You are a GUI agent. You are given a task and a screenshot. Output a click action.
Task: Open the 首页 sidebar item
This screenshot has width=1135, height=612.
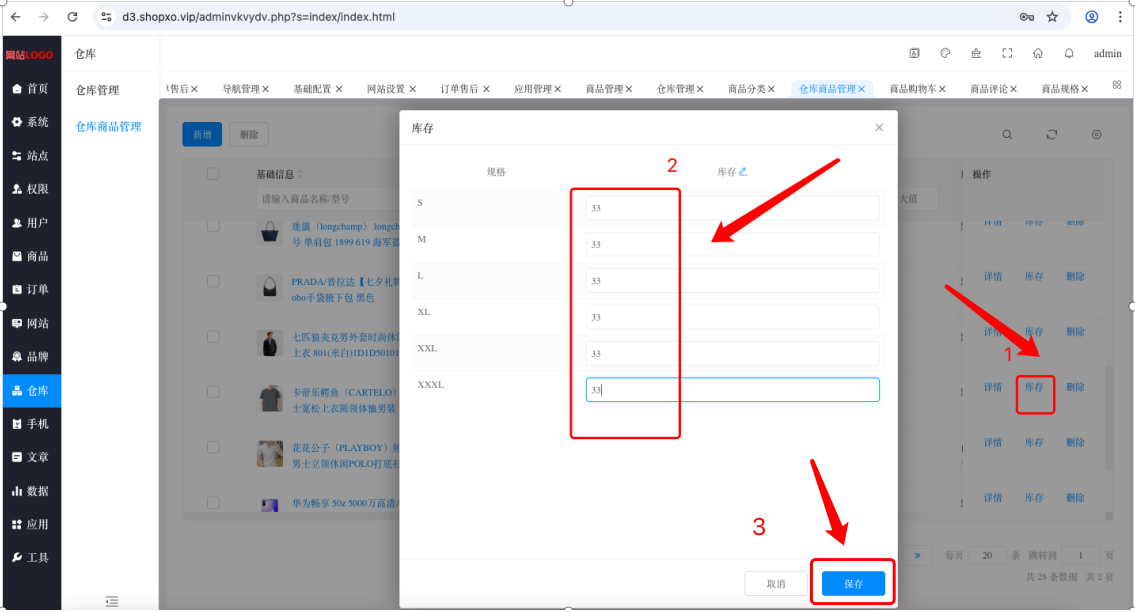tap(30, 88)
